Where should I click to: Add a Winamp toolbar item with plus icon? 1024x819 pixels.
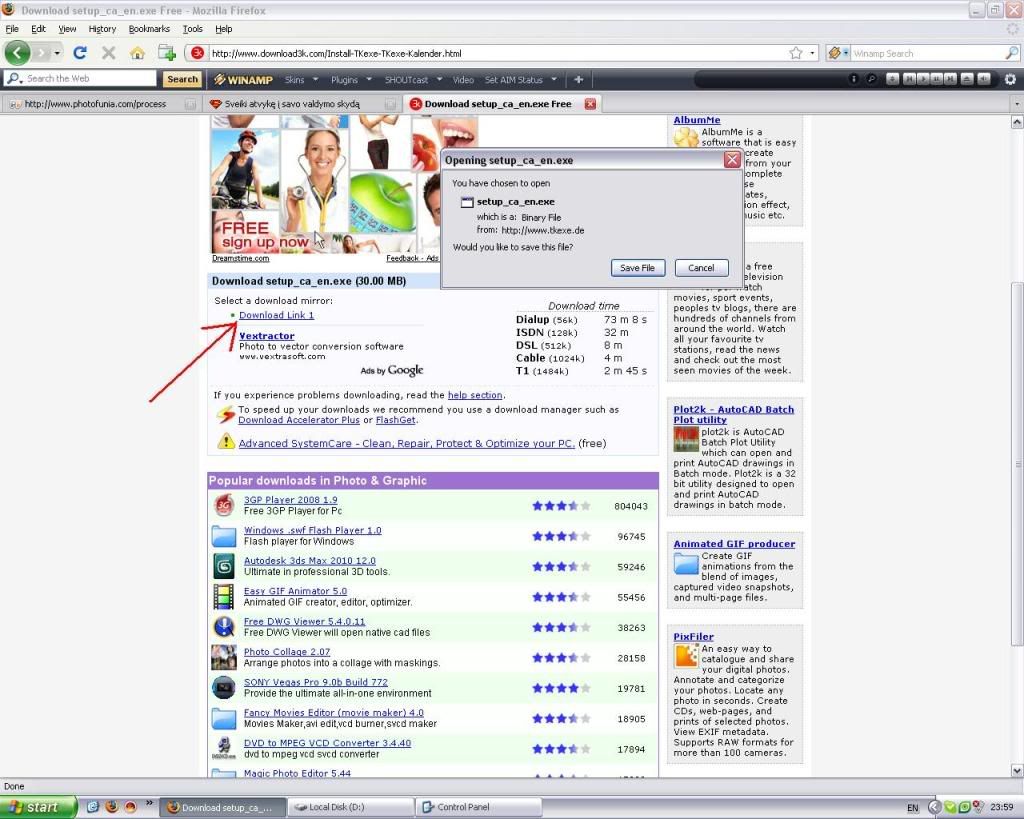[x=578, y=80]
